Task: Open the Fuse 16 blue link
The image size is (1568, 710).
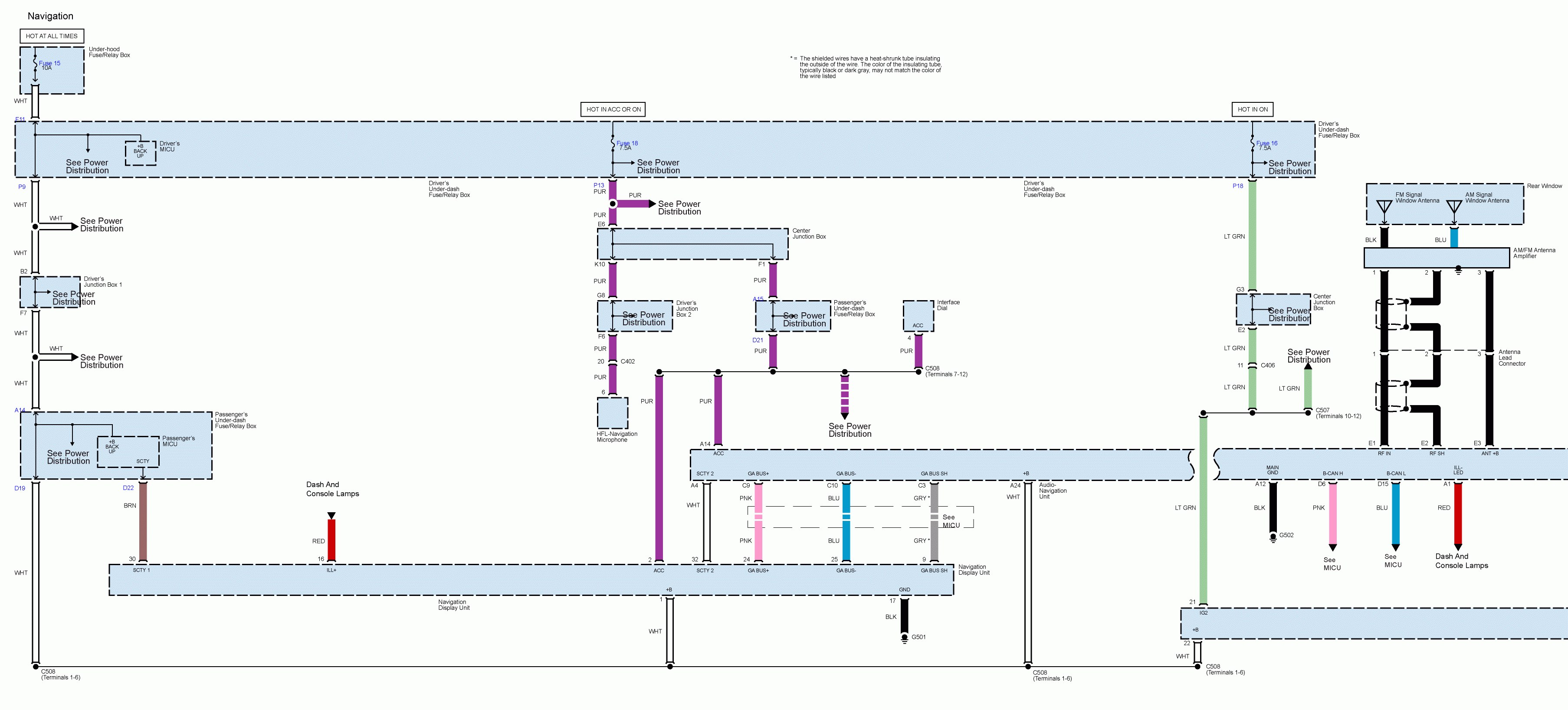Action: coord(1267,144)
